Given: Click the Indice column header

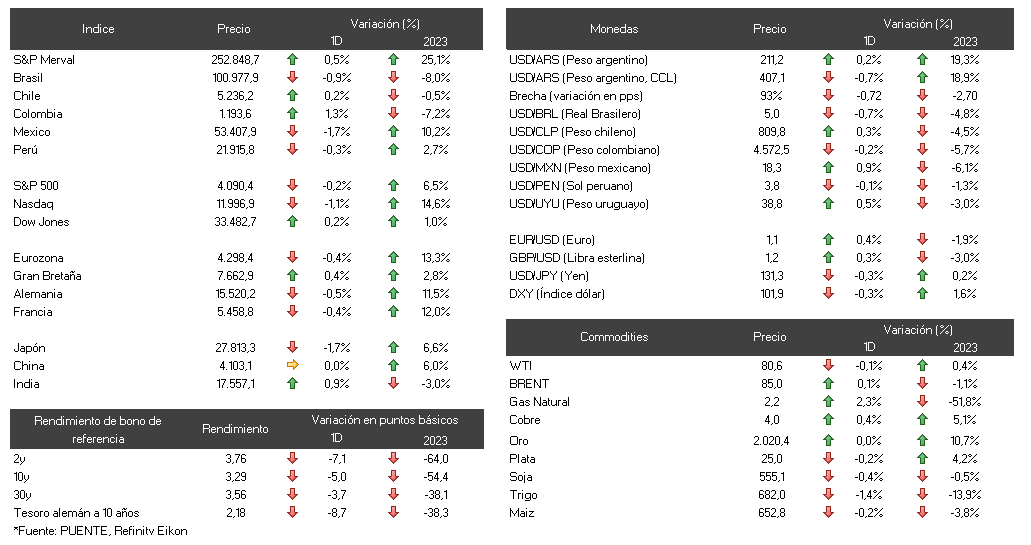Looking at the screenshot, I should (98, 29).
